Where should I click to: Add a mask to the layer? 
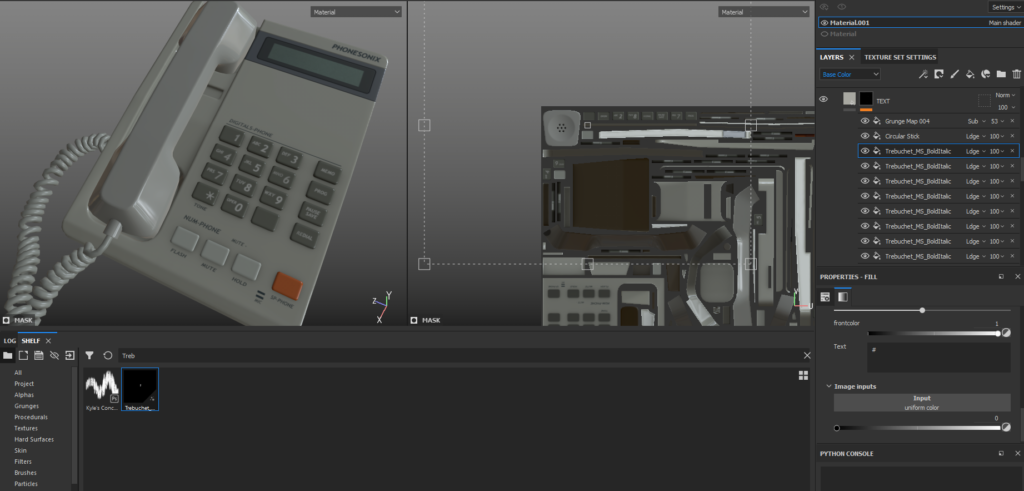[x=938, y=74]
